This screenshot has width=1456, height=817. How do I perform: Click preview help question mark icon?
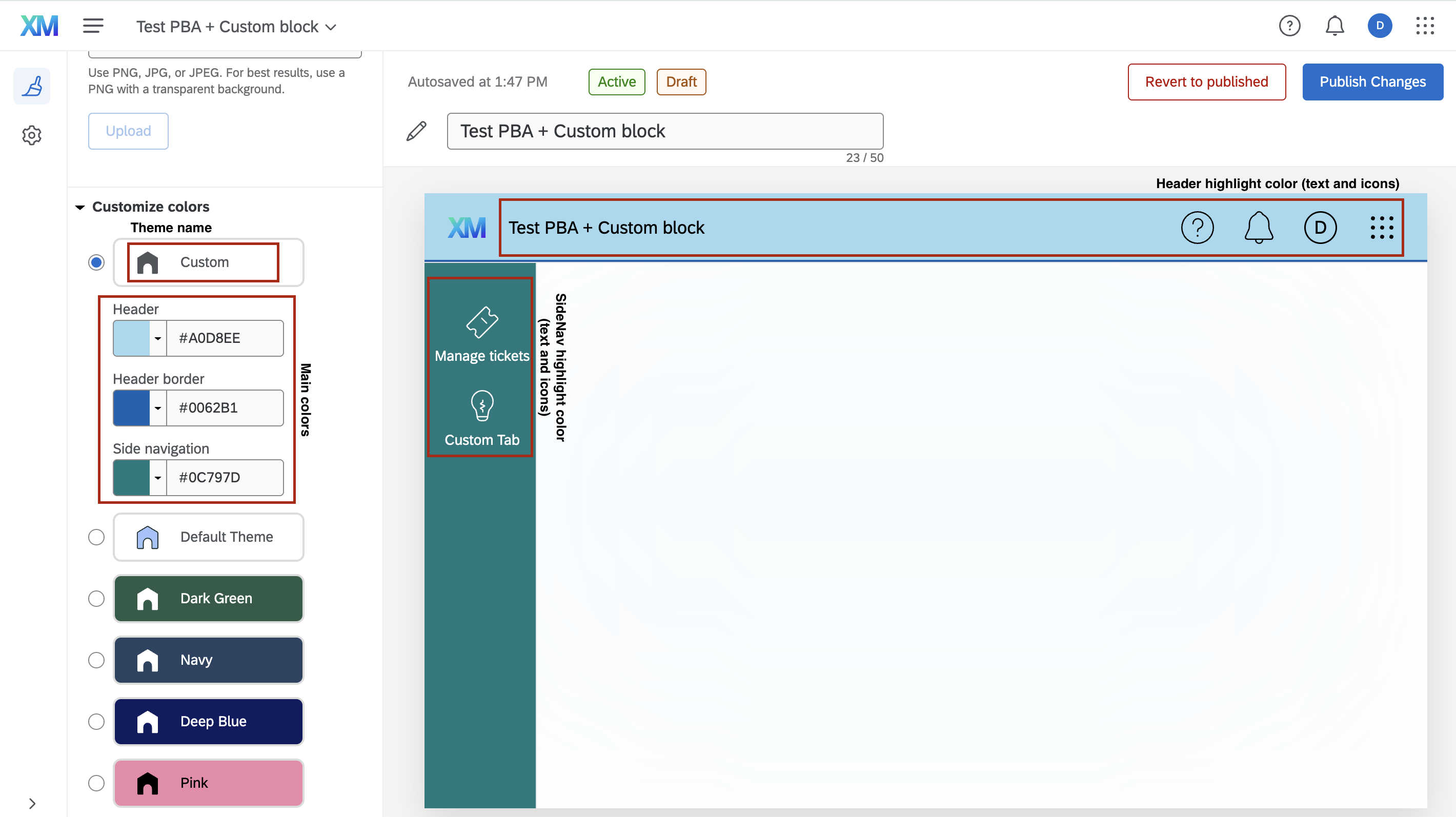click(1197, 228)
